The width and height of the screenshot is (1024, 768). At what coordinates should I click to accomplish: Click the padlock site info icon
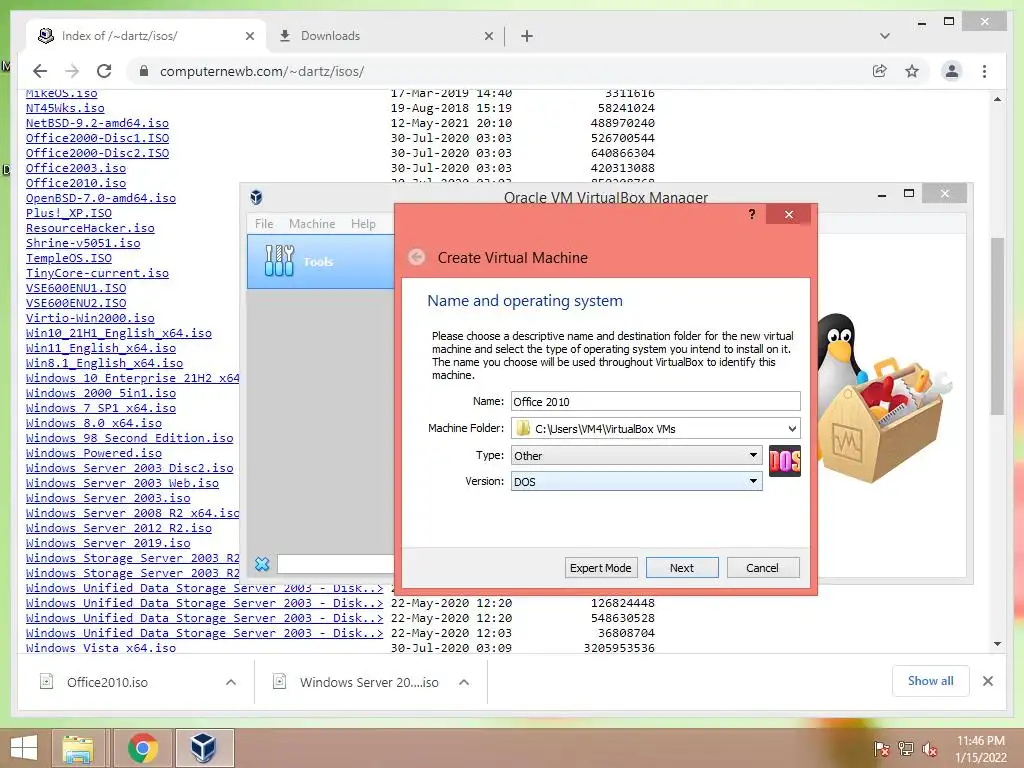pos(144,71)
